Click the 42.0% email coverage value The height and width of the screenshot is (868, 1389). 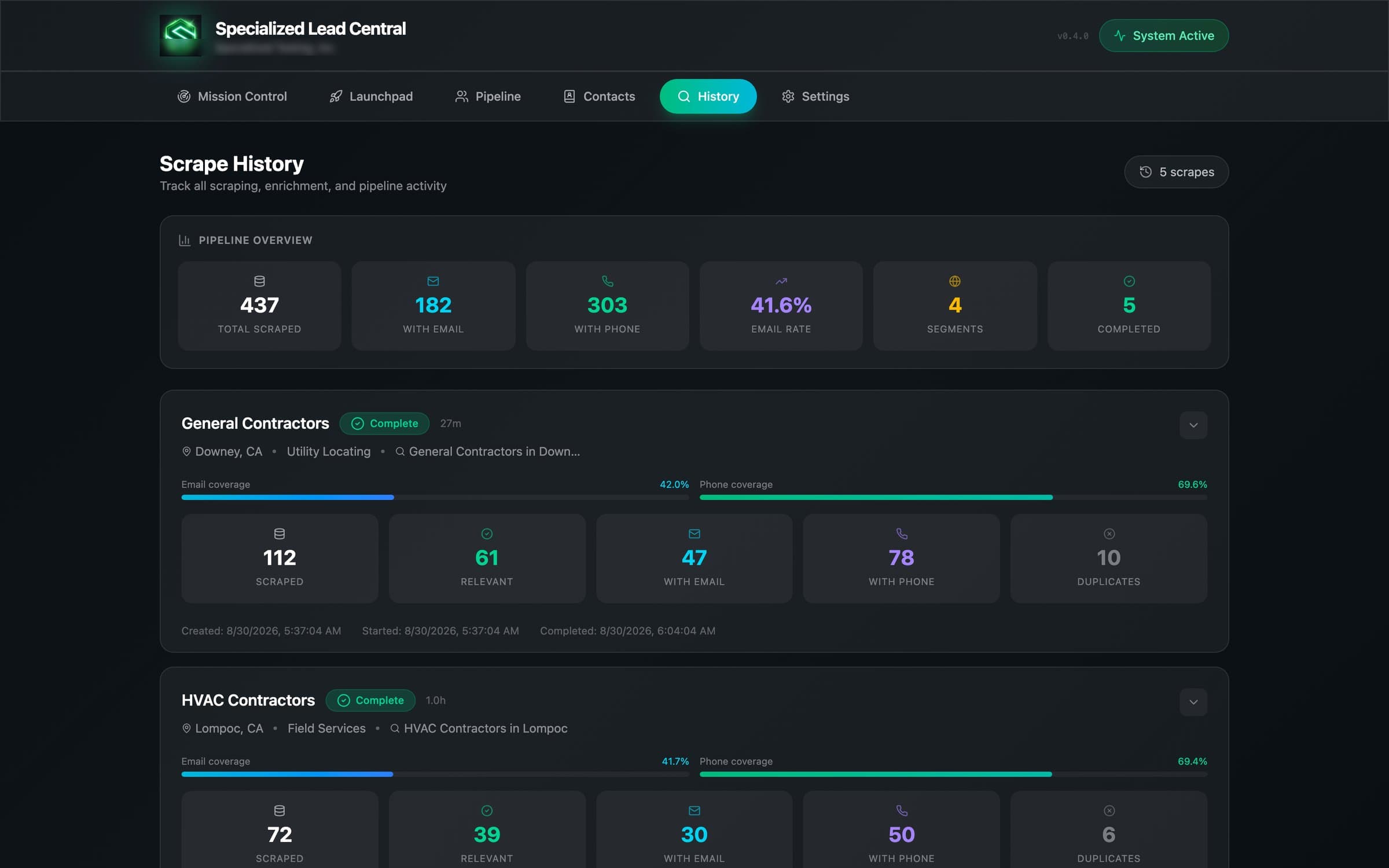pyautogui.click(x=674, y=485)
